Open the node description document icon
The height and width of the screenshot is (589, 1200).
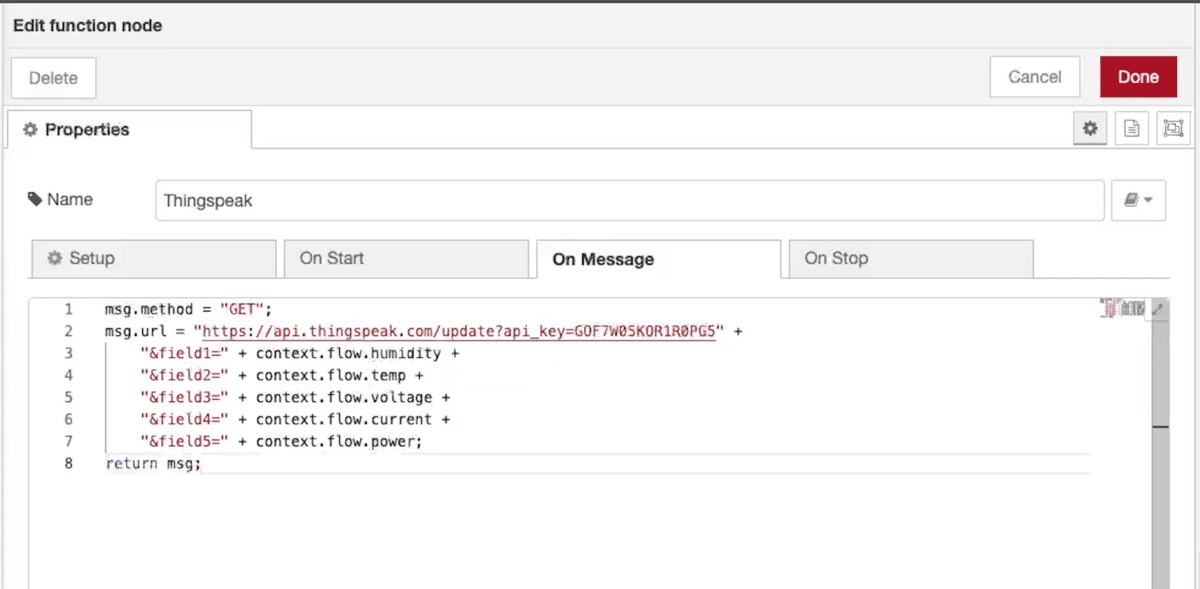[1132, 128]
